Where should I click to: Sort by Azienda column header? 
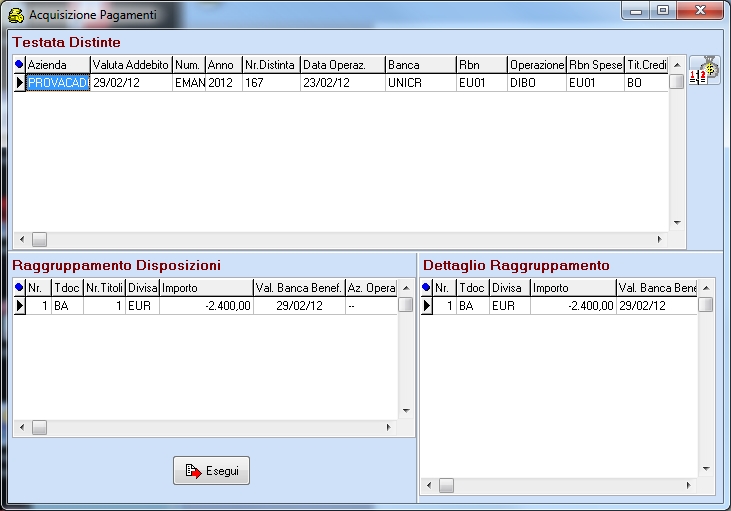coord(58,64)
